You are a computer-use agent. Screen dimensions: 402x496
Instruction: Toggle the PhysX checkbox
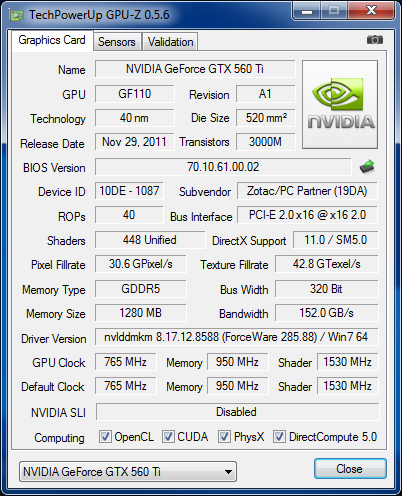click(x=224, y=436)
